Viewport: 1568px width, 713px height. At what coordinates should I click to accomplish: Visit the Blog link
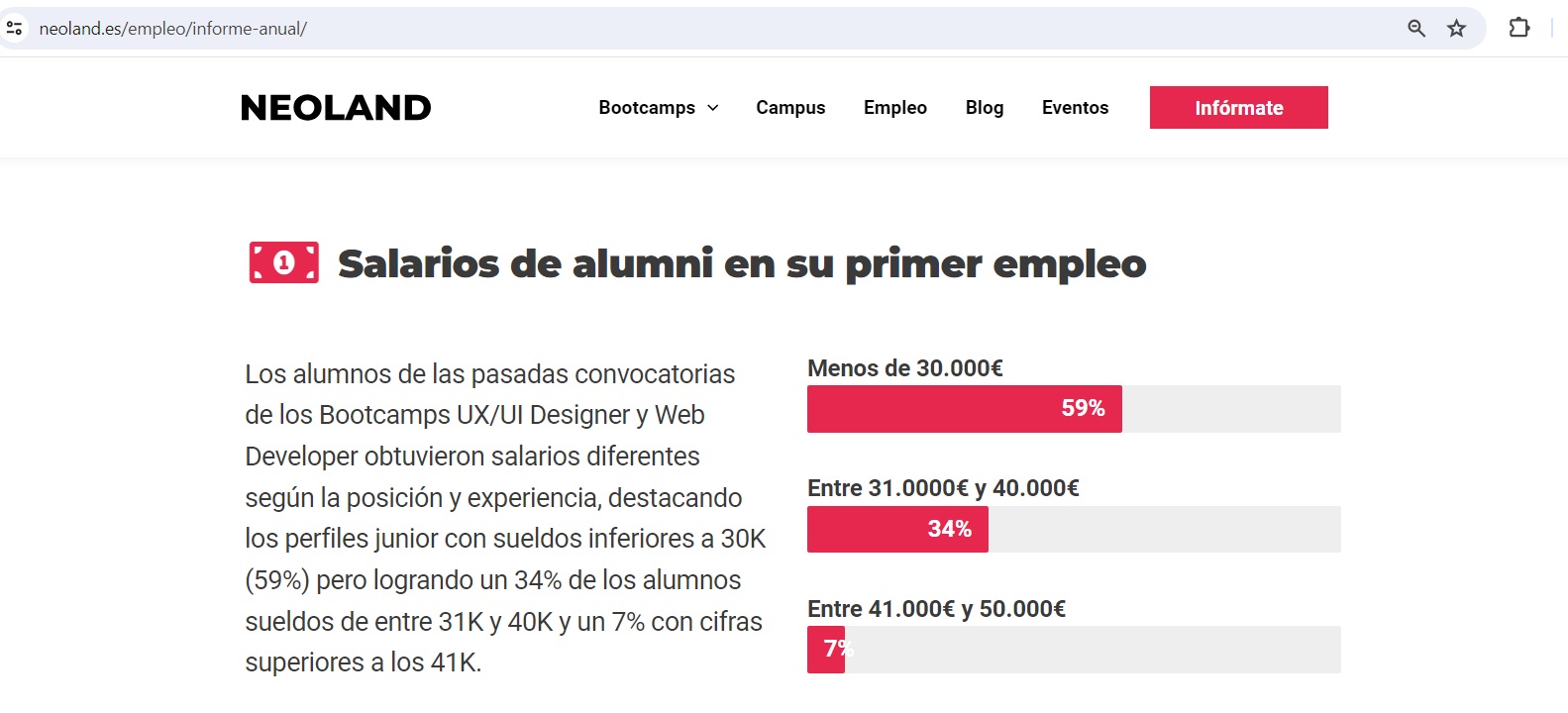(x=985, y=108)
